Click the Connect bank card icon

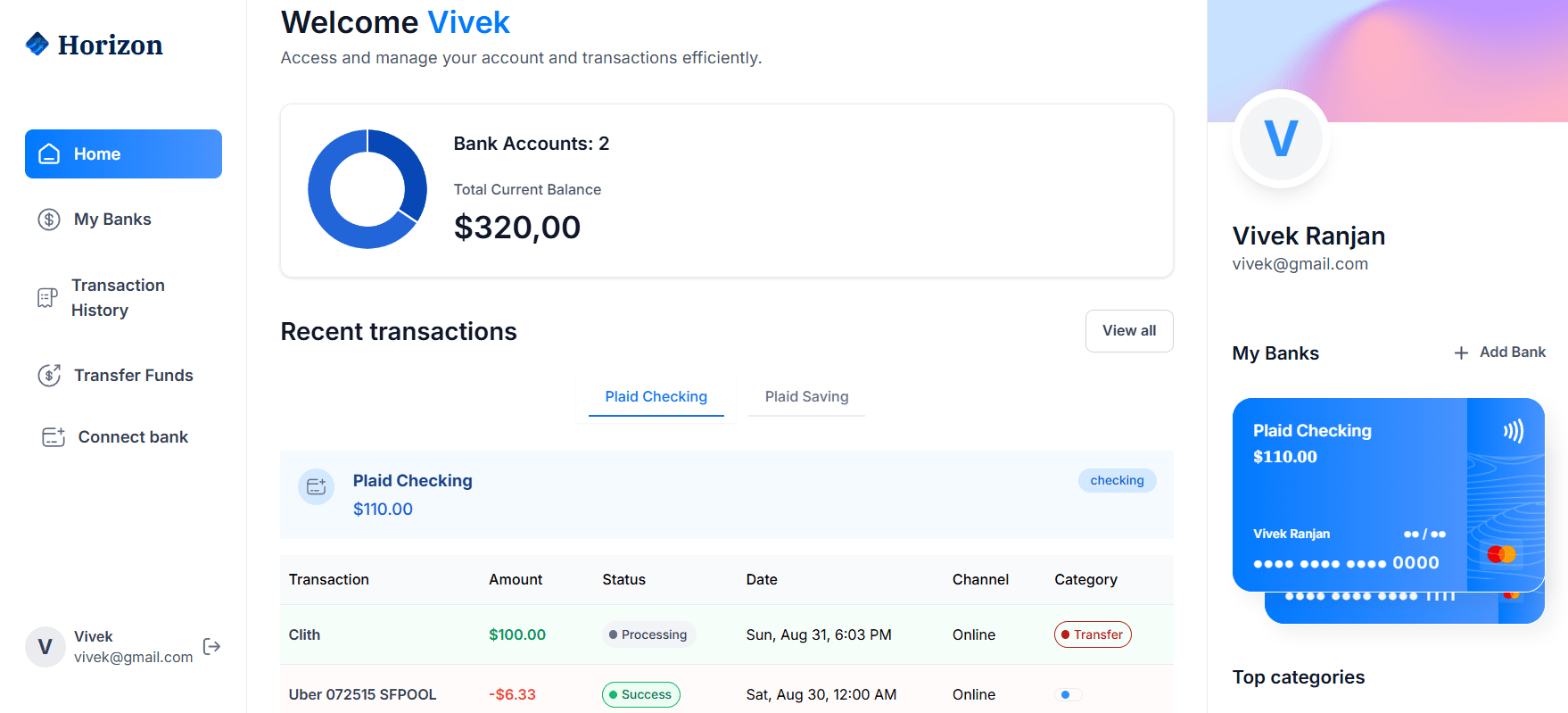coord(54,437)
